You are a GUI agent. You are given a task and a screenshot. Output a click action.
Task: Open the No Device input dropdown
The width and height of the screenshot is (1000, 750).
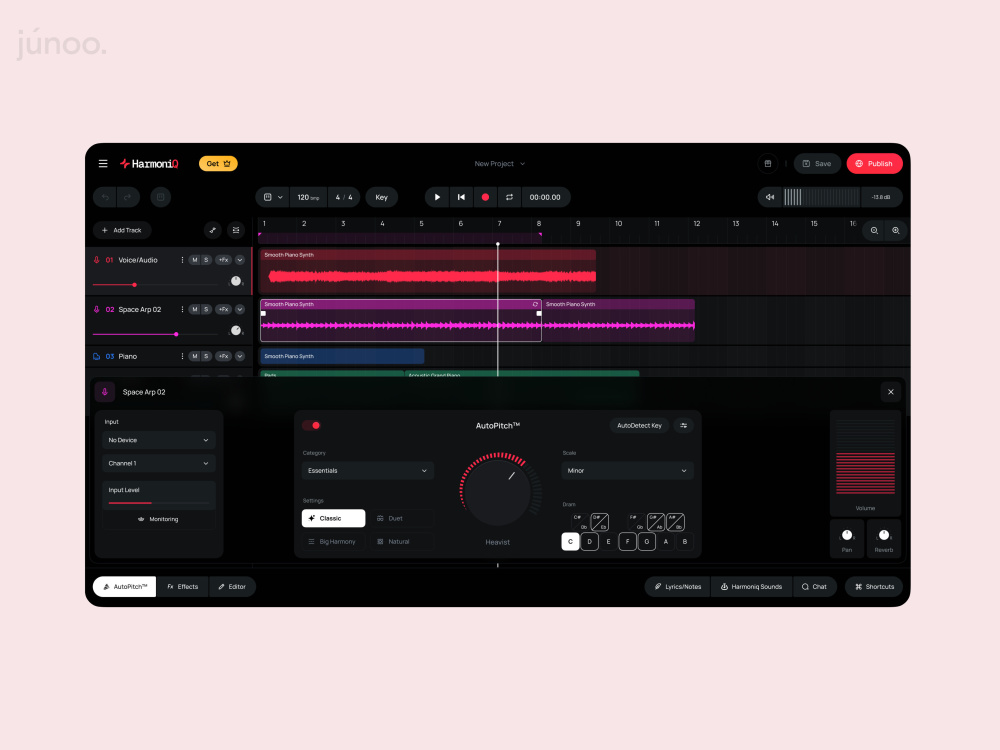coord(159,440)
